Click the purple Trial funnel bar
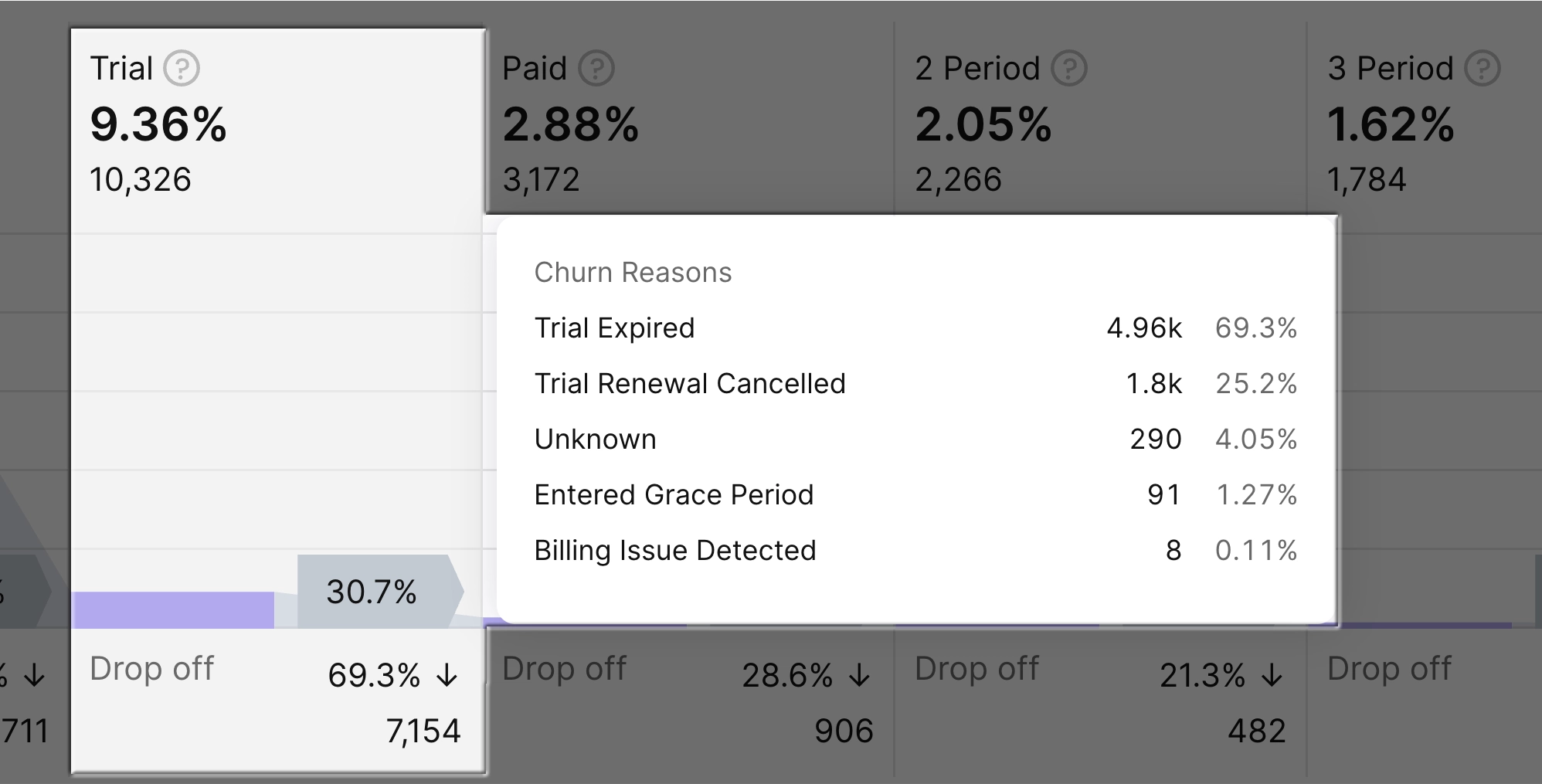Viewport: 1542px width, 784px height. (173, 610)
